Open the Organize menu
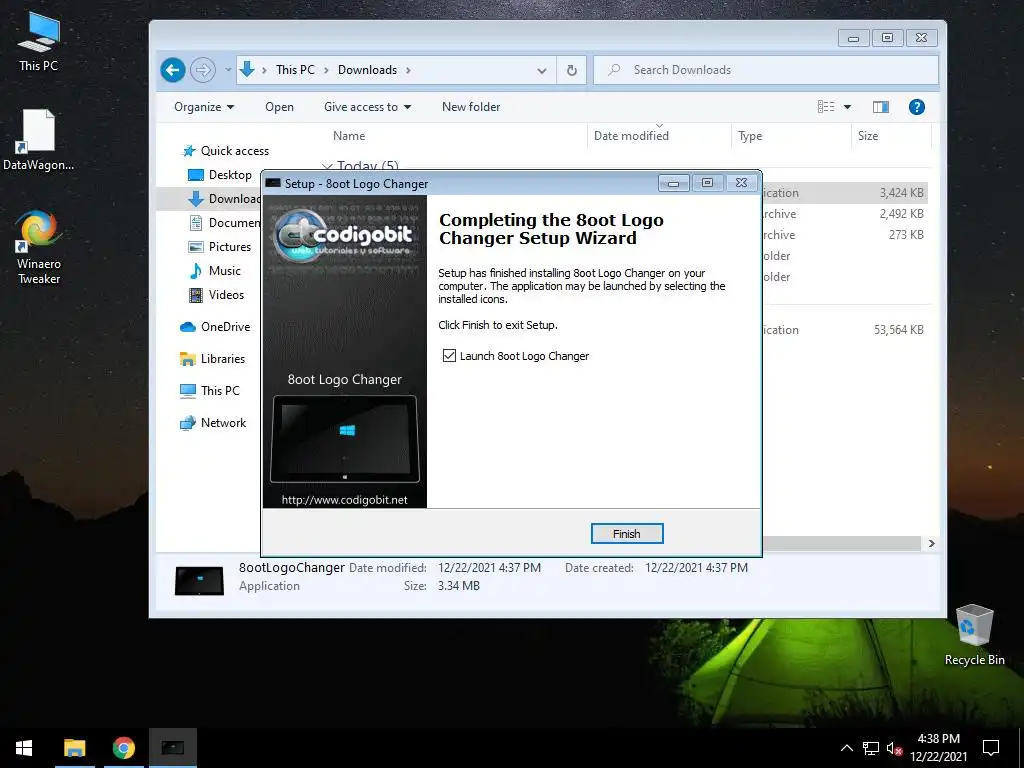The image size is (1024, 768). pyautogui.click(x=204, y=107)
